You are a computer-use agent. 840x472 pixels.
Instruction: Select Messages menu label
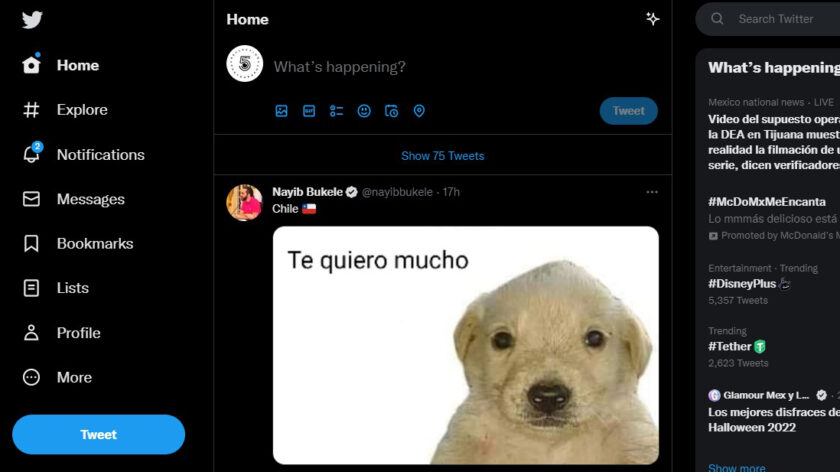91,199
